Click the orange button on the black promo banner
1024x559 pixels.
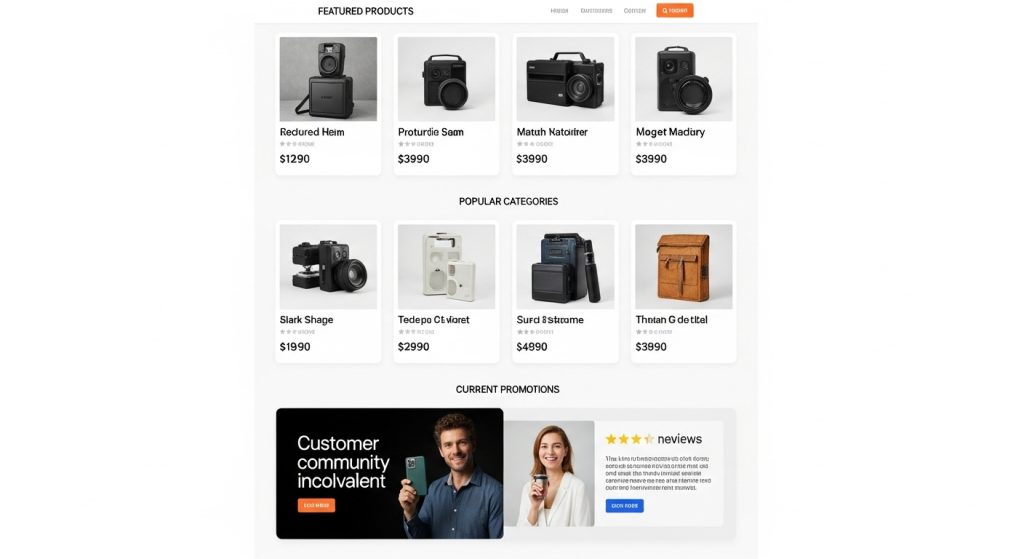316,505
